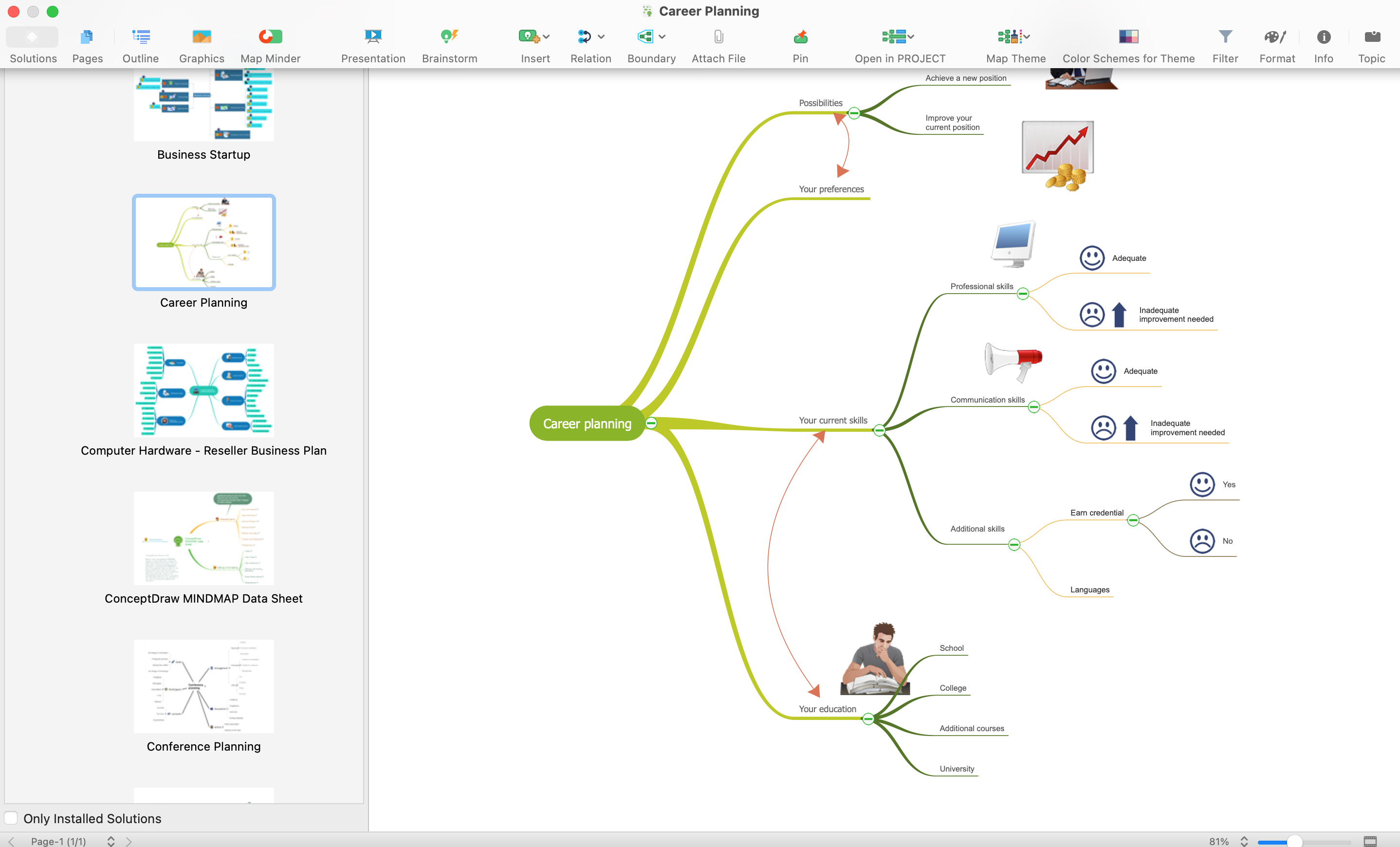Open the Brainstorm mode icon
Viewport: 1400px width, 847px height.
pyautogui.click(x=449, y=37)
